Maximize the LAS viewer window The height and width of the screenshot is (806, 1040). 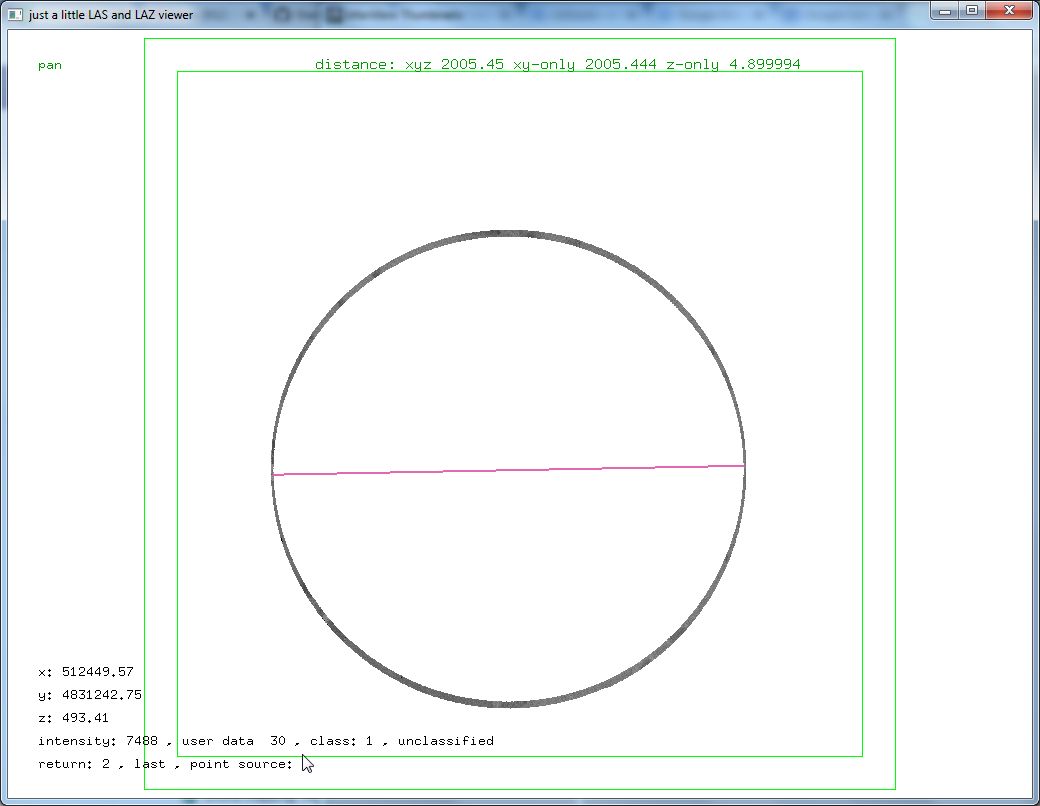coord(971,10)
